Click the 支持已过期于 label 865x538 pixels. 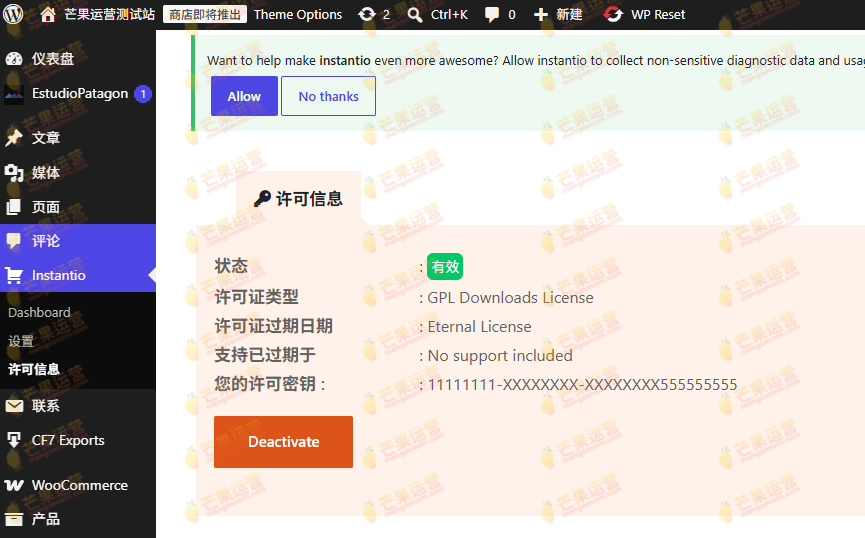pyautogui.click(x=265, y=354)
